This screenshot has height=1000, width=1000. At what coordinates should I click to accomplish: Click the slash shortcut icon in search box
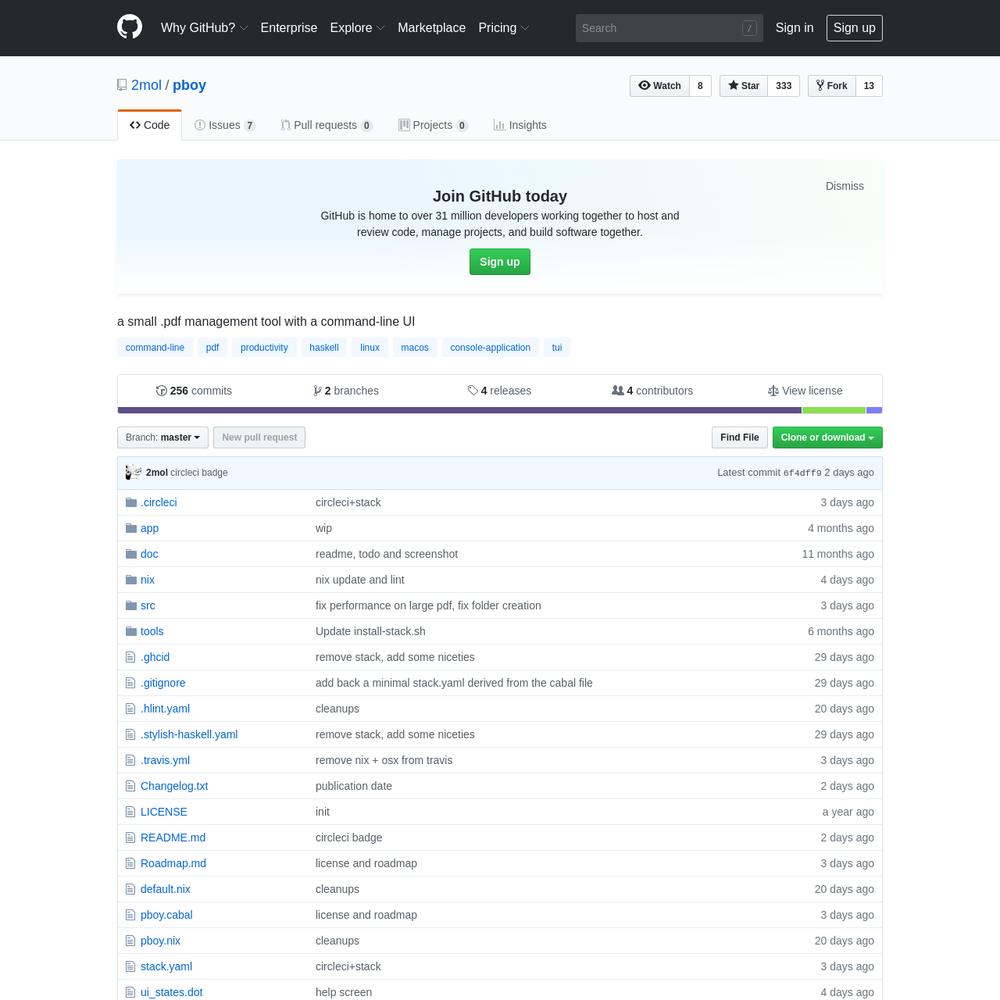coord(749,28)
